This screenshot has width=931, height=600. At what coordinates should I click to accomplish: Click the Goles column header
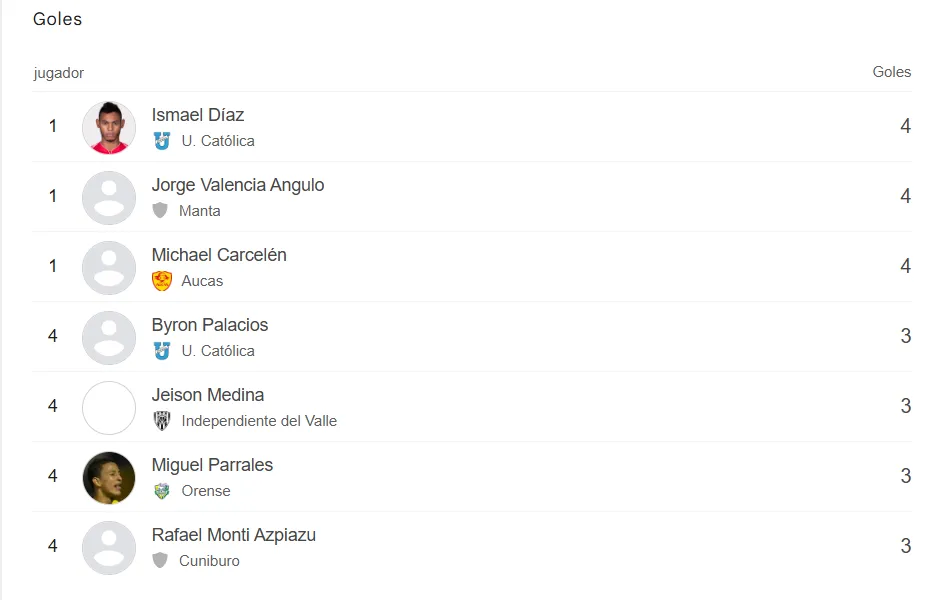pos(891,72)
